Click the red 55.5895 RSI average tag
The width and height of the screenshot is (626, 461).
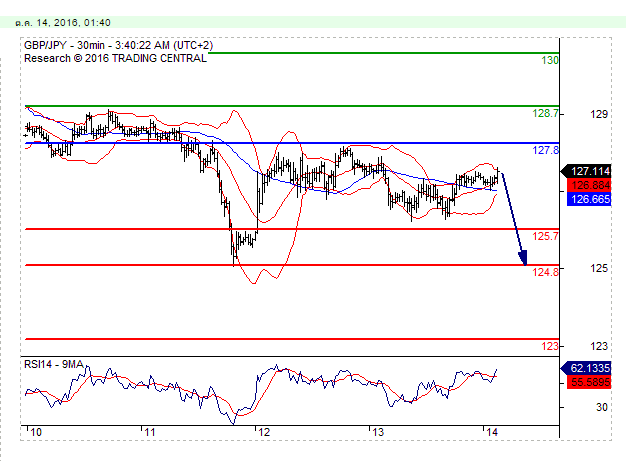pos(589,382)
